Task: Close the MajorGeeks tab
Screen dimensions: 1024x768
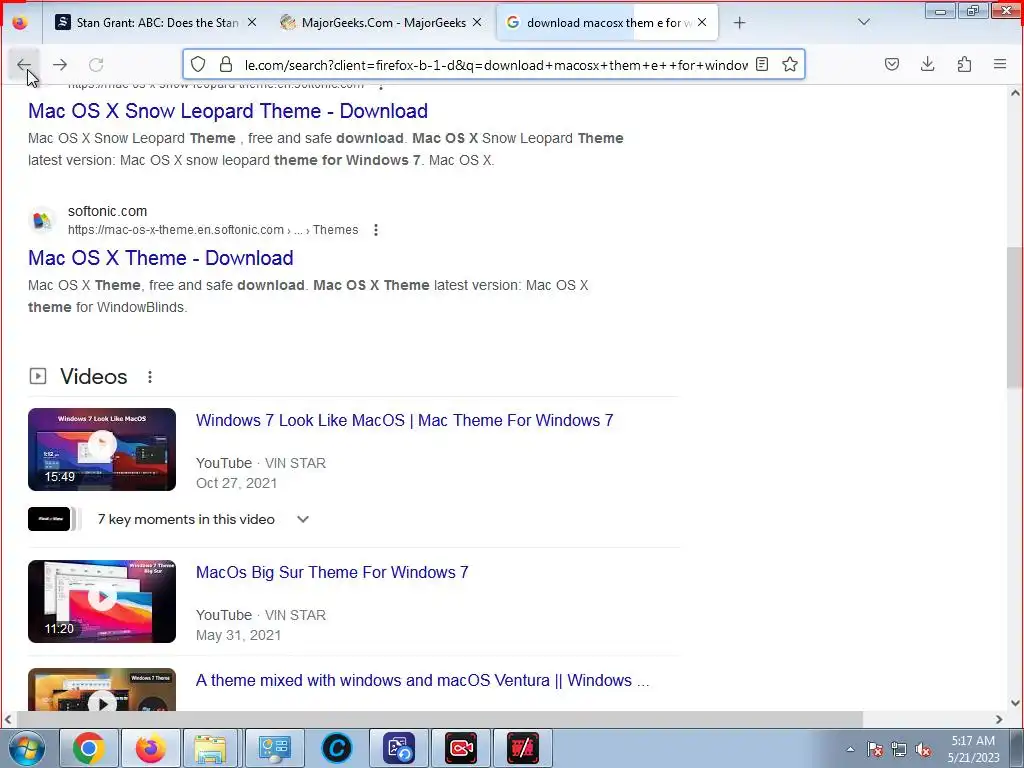Action: pyautogui.click(x=477, y=22)
